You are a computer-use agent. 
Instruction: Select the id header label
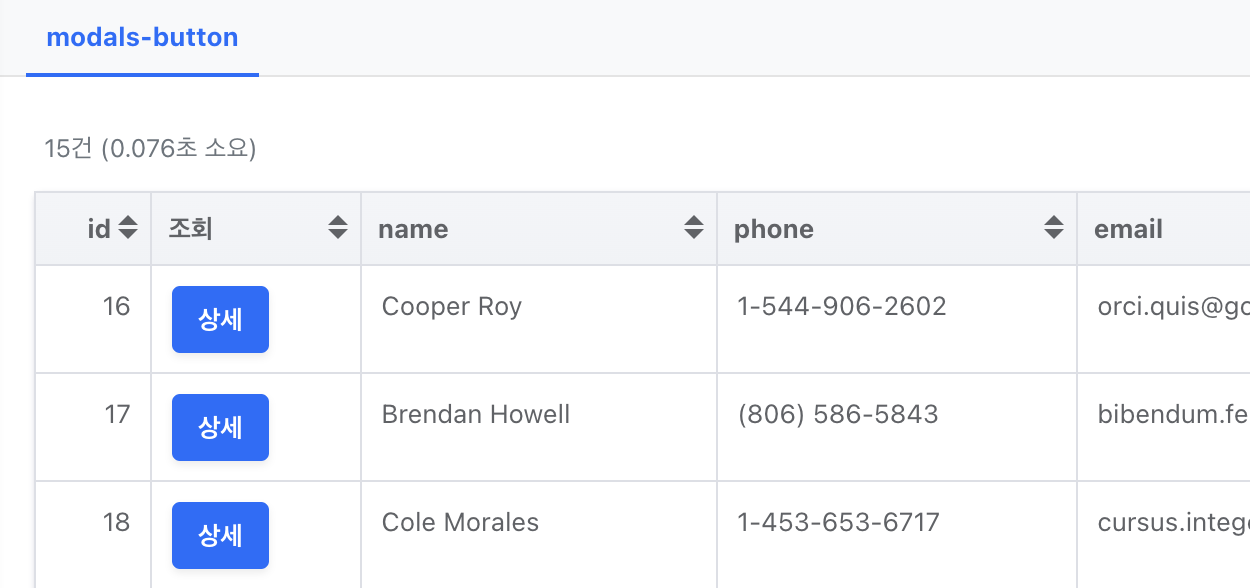pos(99,229)
